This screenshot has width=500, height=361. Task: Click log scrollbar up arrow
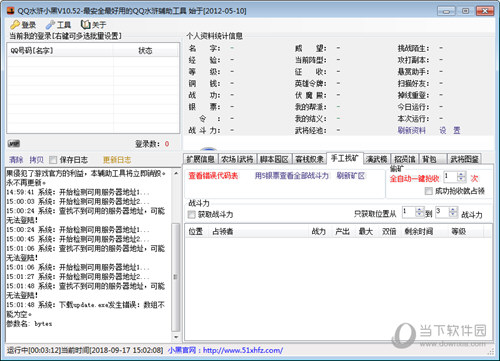click(x=176, y=173)
